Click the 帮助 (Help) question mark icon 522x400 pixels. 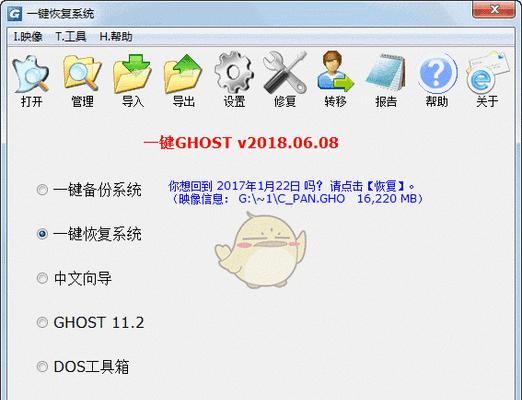(437, 73)
